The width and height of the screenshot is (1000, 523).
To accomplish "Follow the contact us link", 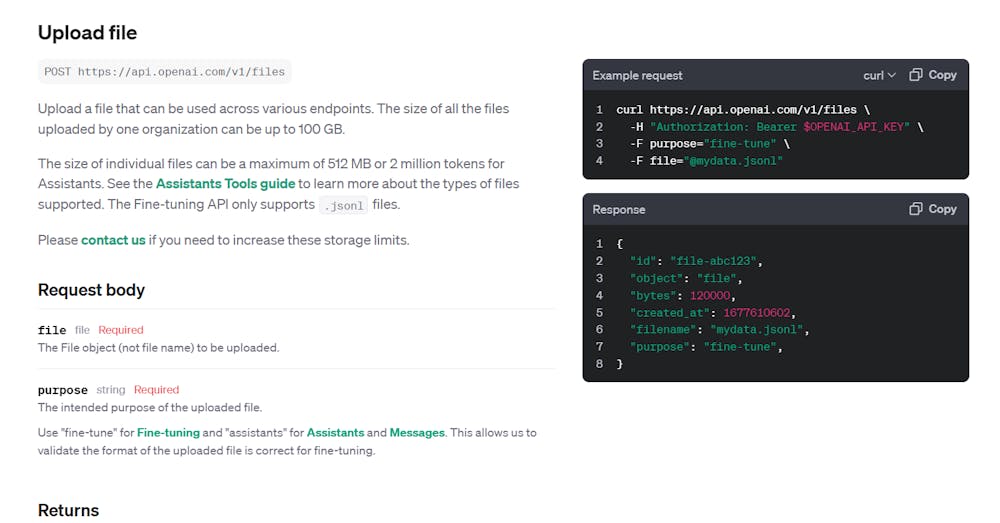I will coord(113,240).
